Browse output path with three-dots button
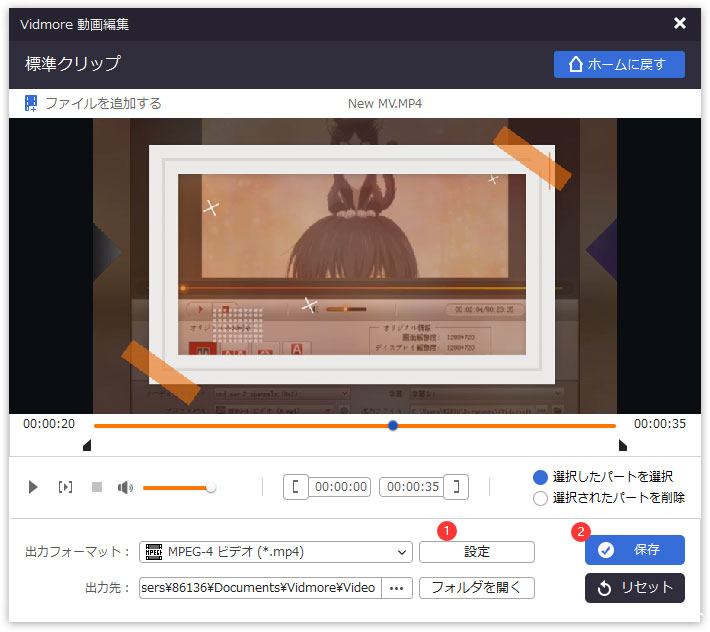710x632 pixels. tap(397, 588)
